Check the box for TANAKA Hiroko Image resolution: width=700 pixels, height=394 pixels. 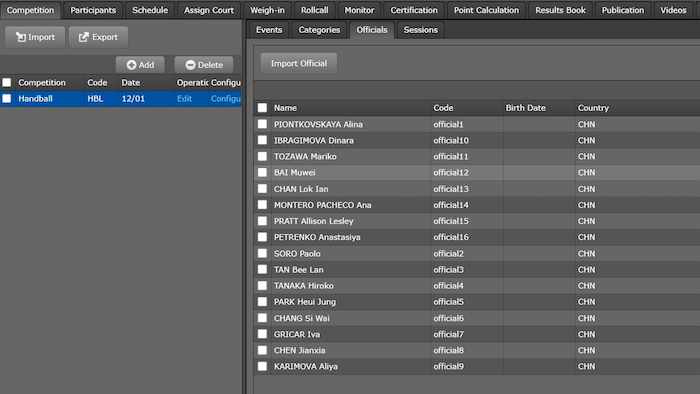(x=262, y=286)
